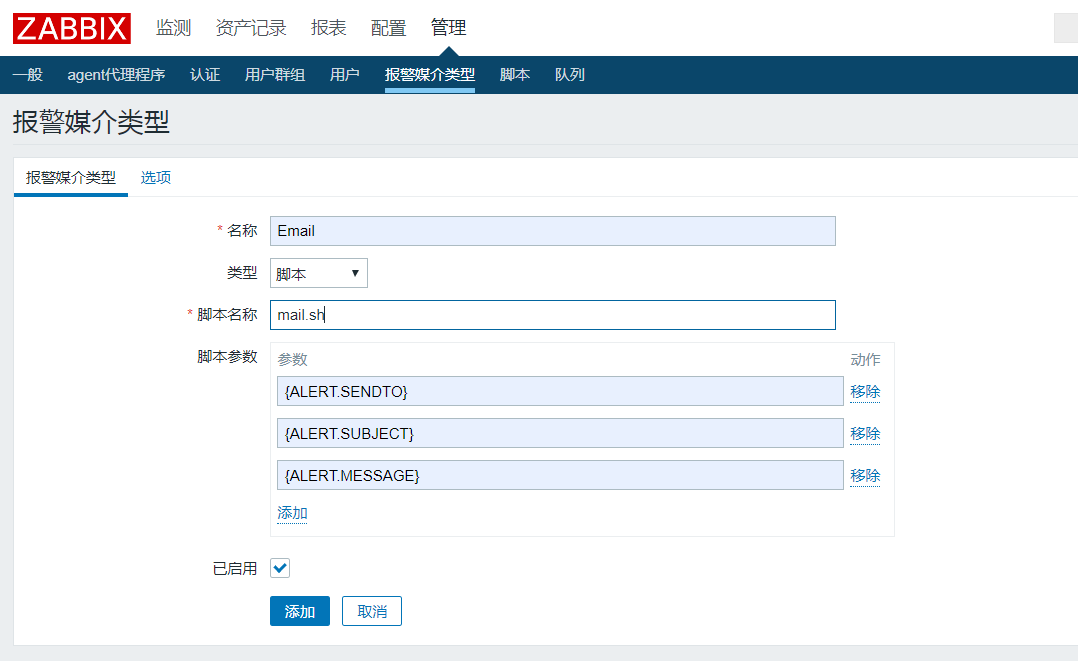Remove the {ALERT.SUBJECT} parameter
This screenshot has width=1078, height=661.
point(865,434)
